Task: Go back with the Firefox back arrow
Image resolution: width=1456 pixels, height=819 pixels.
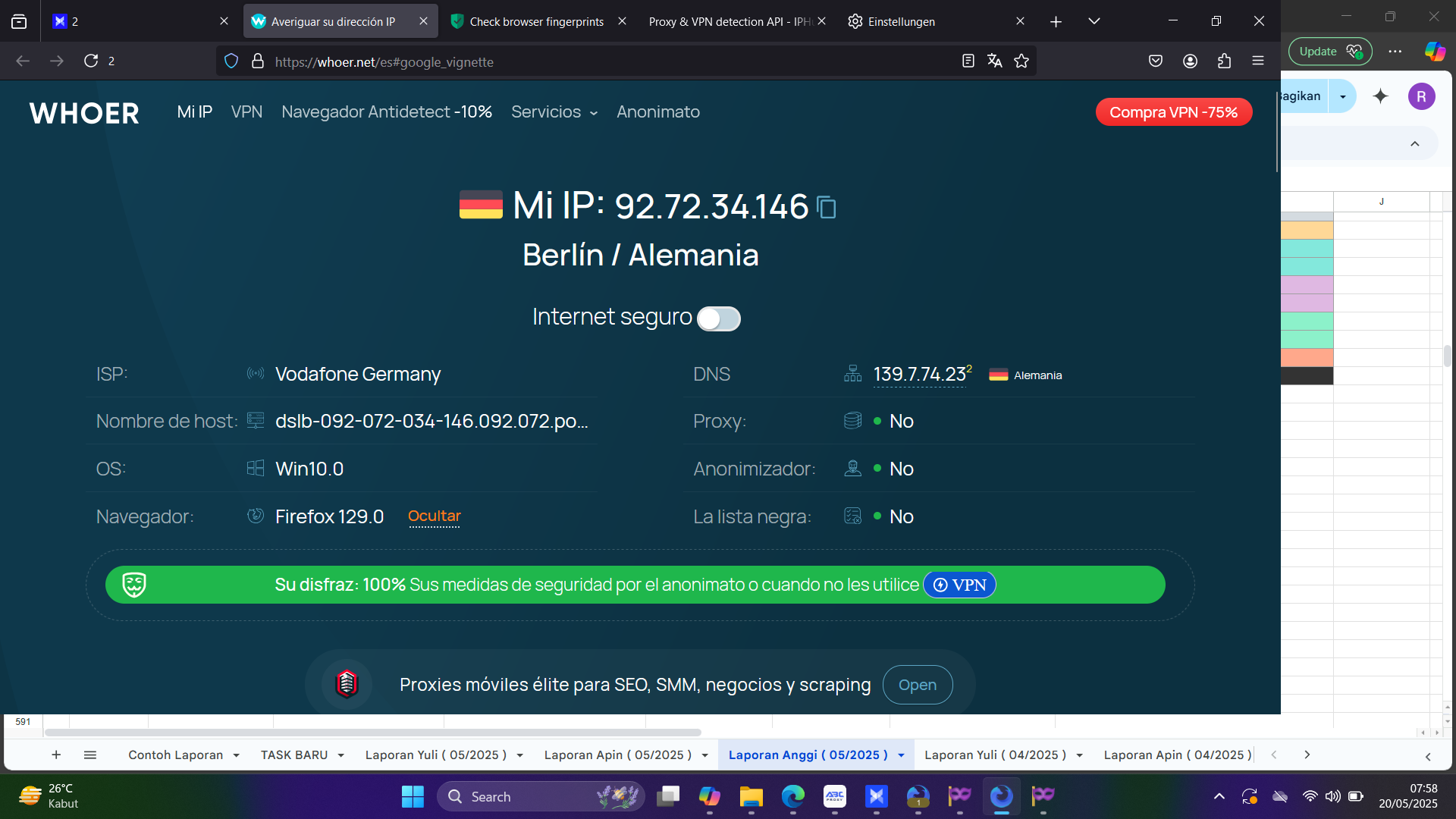Action: point(23,61)
